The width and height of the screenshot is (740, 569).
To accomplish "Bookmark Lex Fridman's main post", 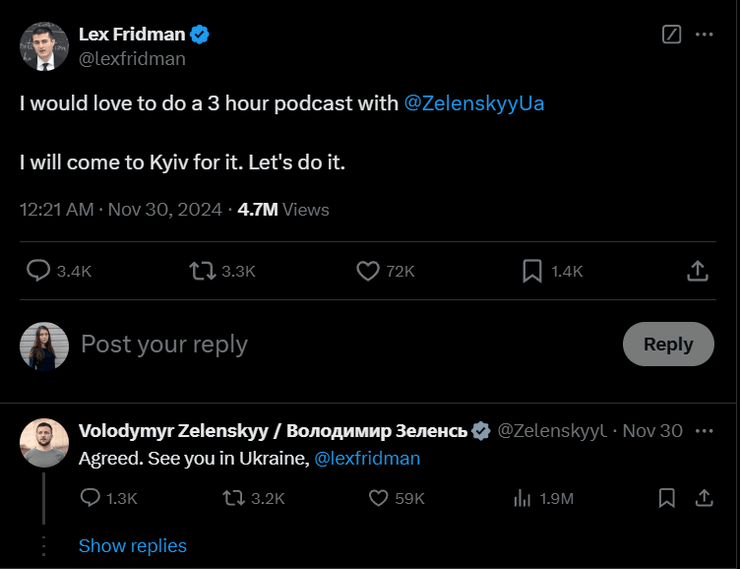I will click(532, 270).
